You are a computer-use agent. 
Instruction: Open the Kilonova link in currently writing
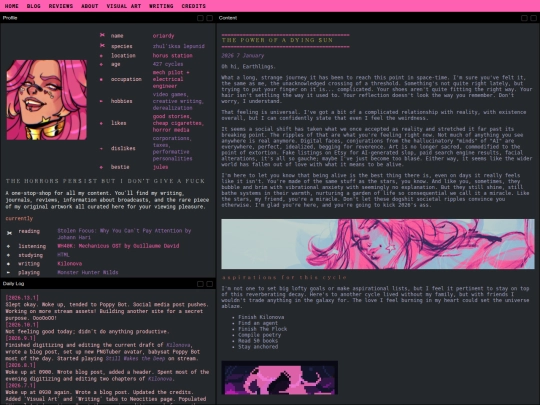[x=70, y=263]
